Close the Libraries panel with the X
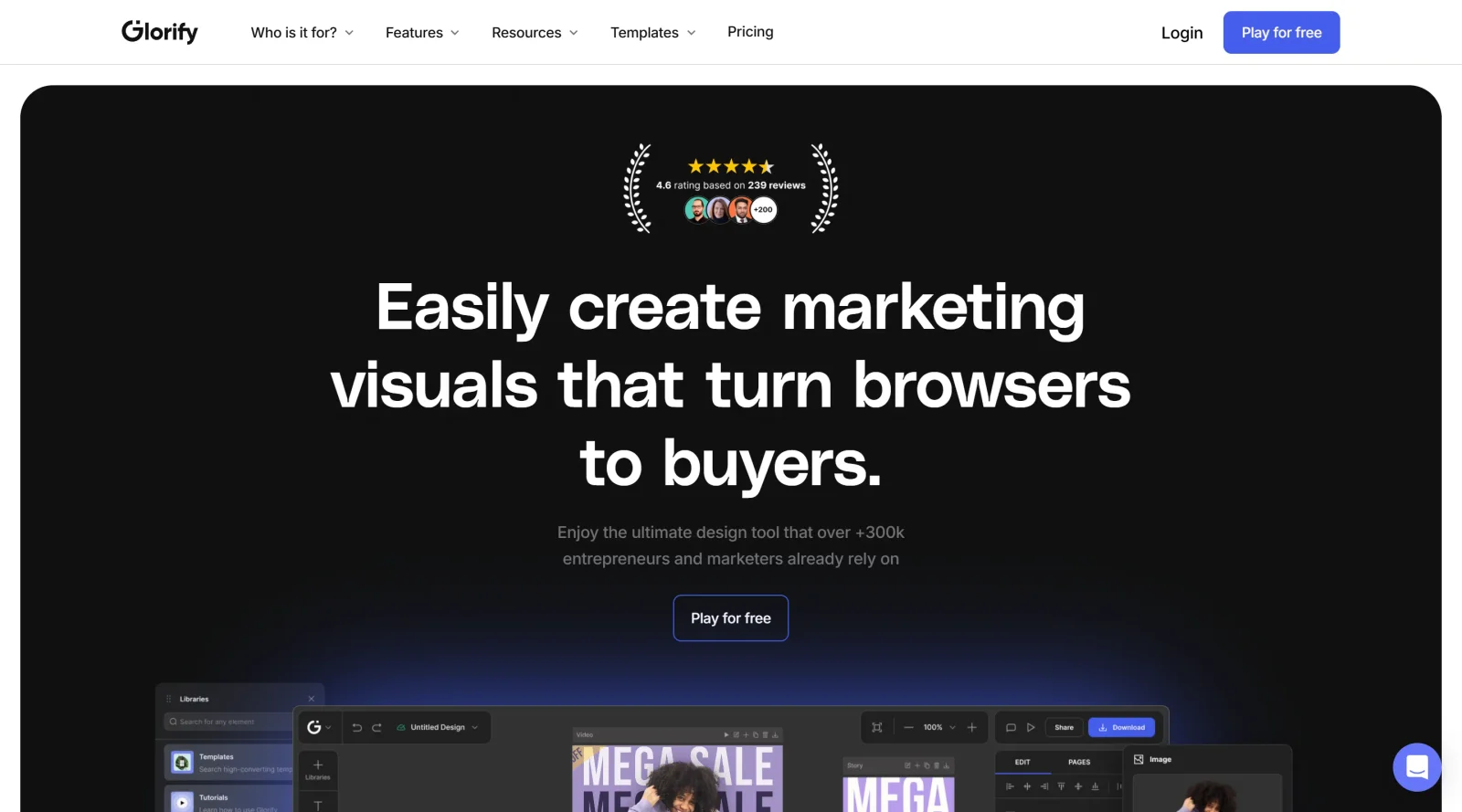Image resolution: width=1462 pixels, height=812 pixels. tap(312, 699)
